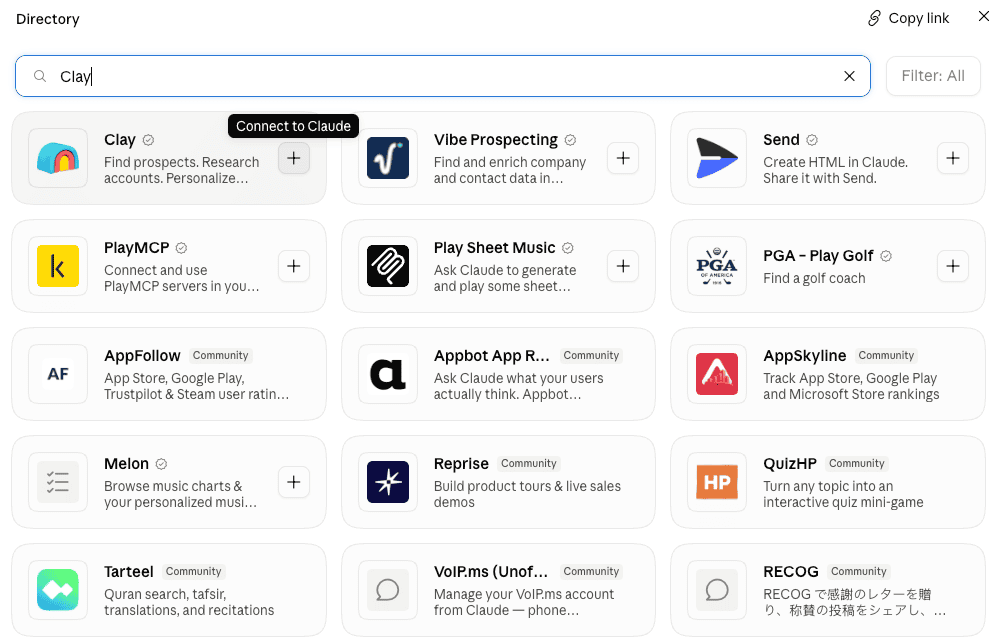The width and height of the screenshot is (1006, 642).
Task: Open the Tarteel connector card
Action: click(169, 590)
